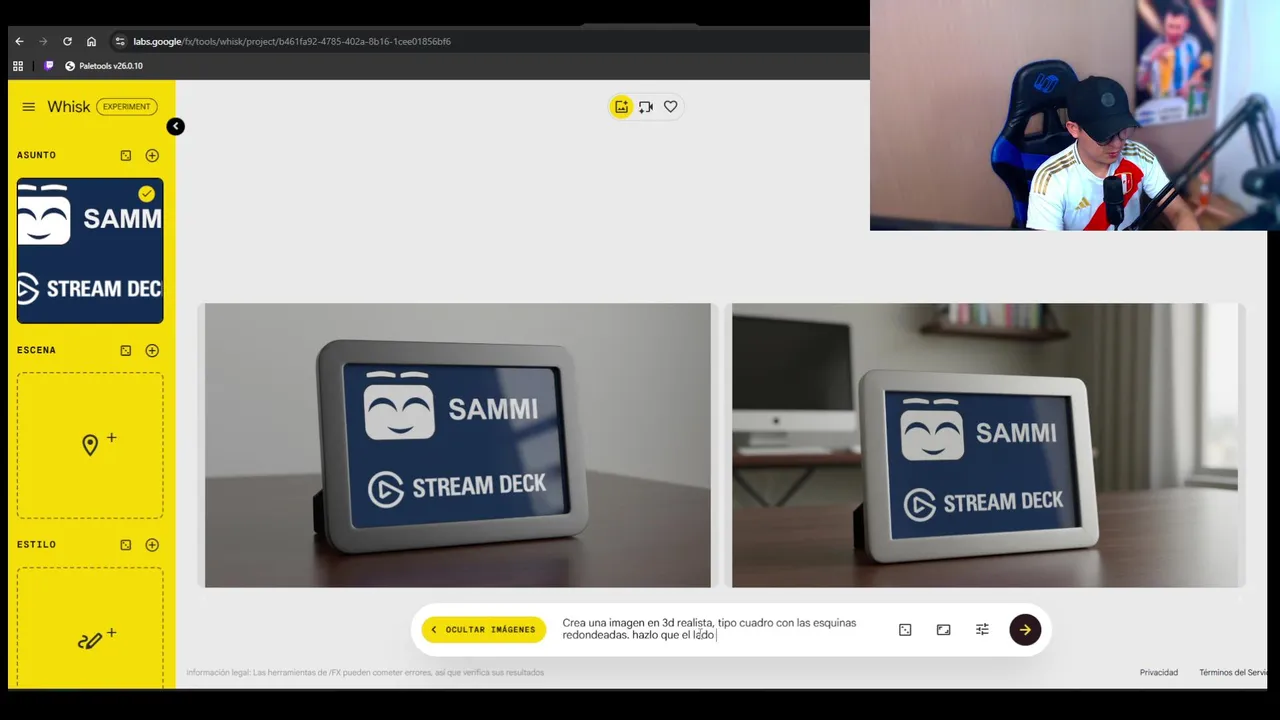Open the Paletools v26.0.10 bookmark

coord(104,66)
